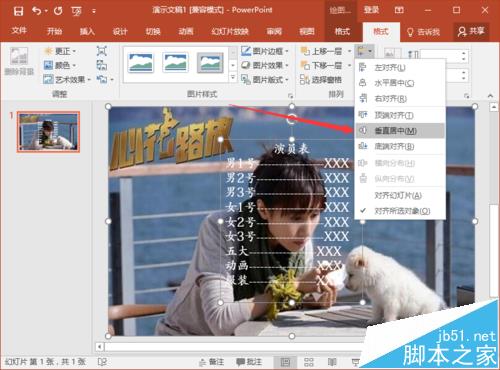The image size is (500, 370).
Task: Undo the last action with the undo arrow
Action: [37, 11]
